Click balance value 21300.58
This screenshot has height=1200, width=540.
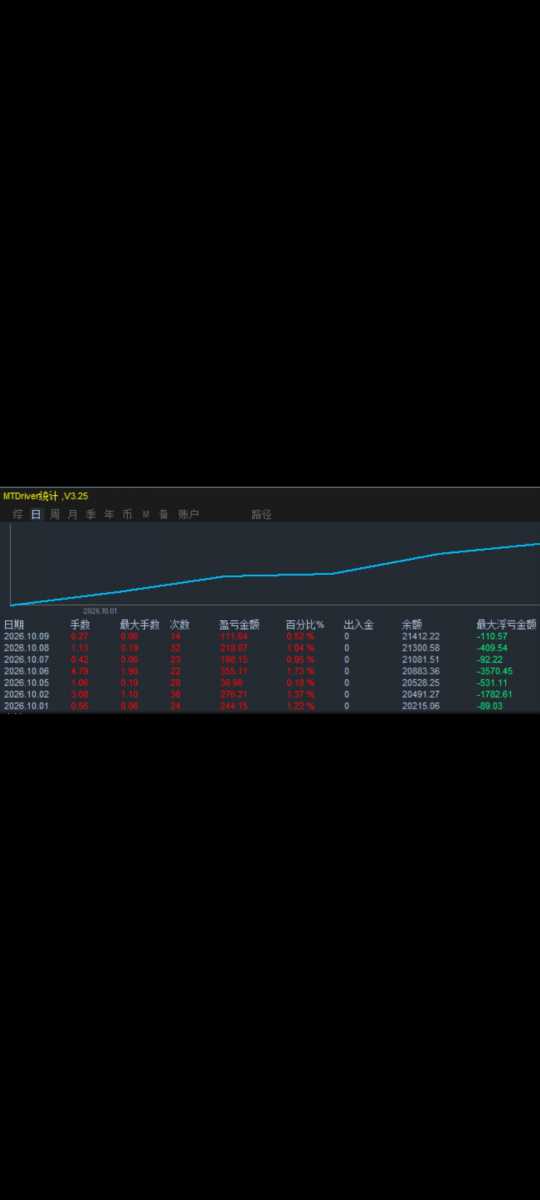pos(421,648)
